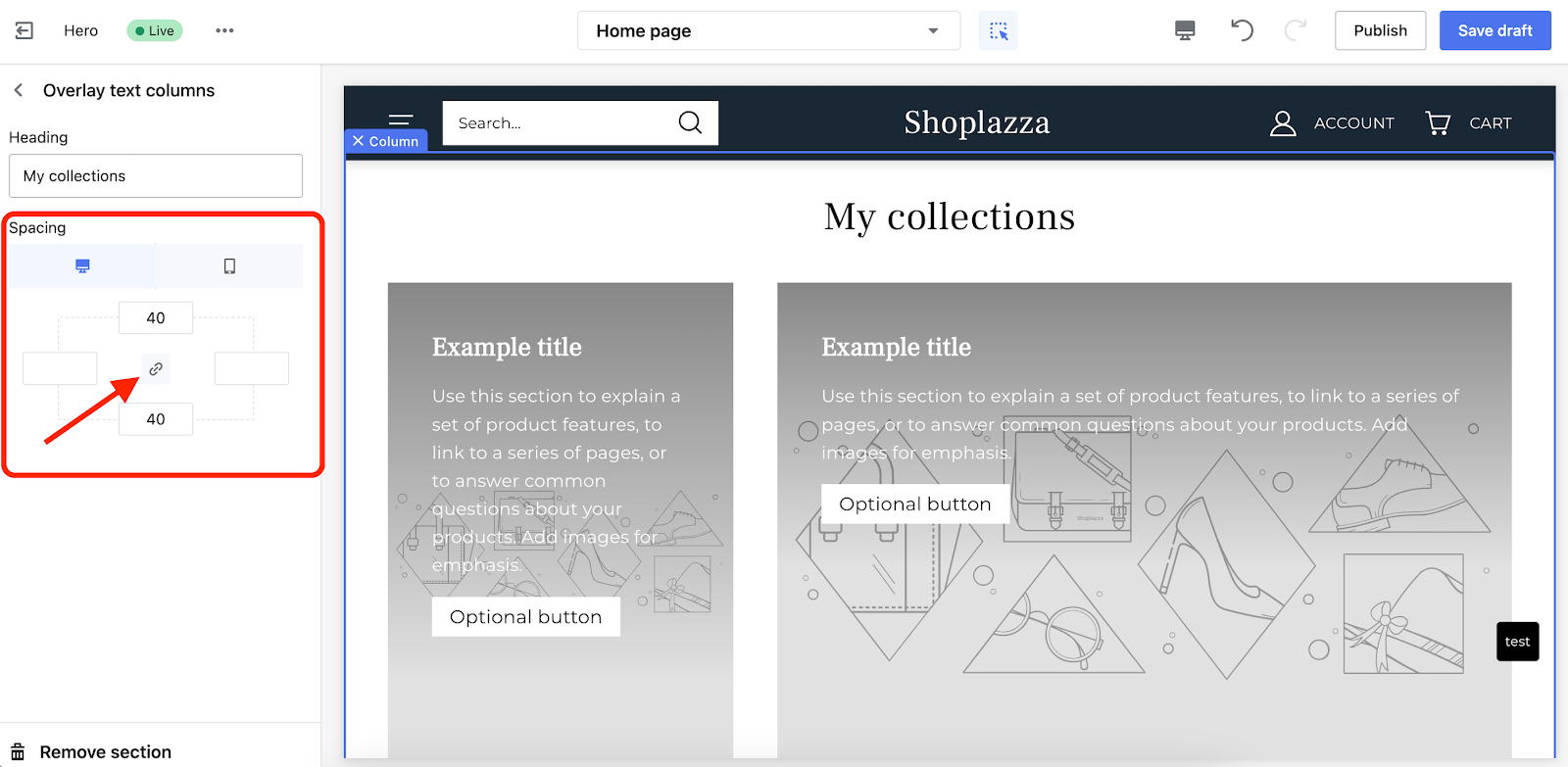Image resolution: width=1568 pixels, height=767 pixels.
Task: Click the Heading text field
Action: [156, 176]
